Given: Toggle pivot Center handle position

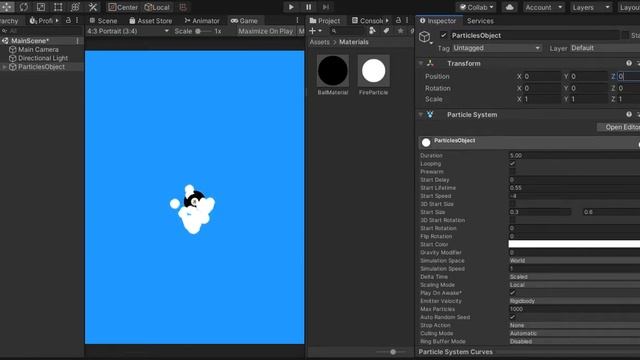Looking at the screenshot, I should (123, 7).
